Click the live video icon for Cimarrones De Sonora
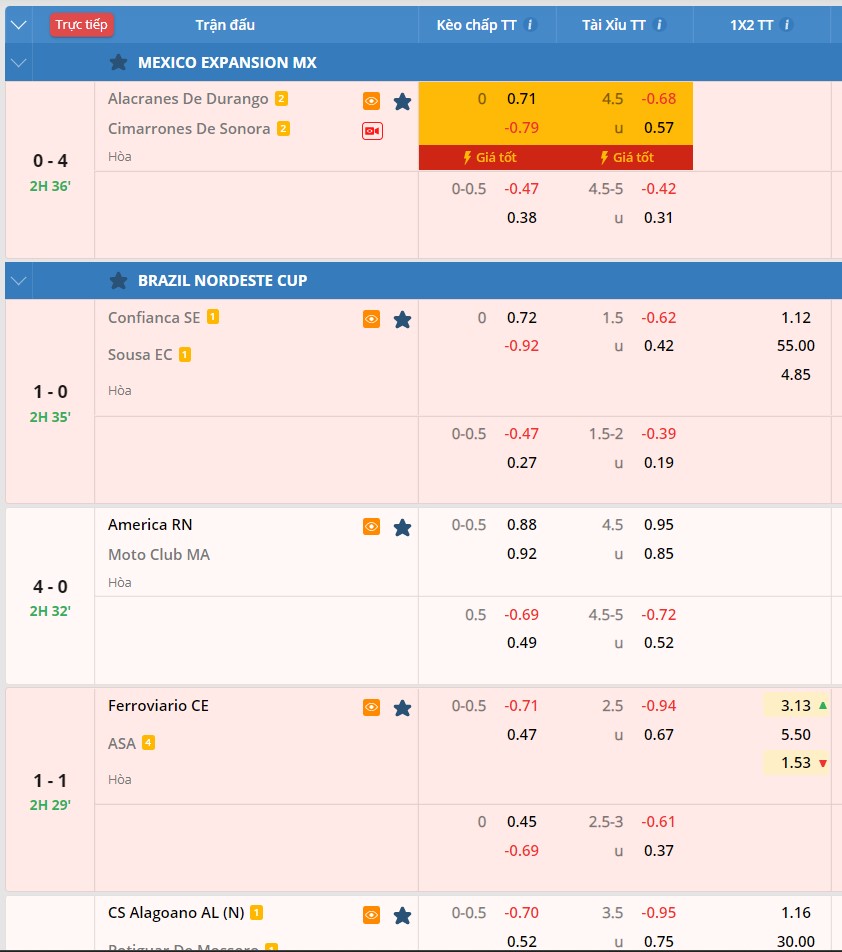 pos(372,130)
